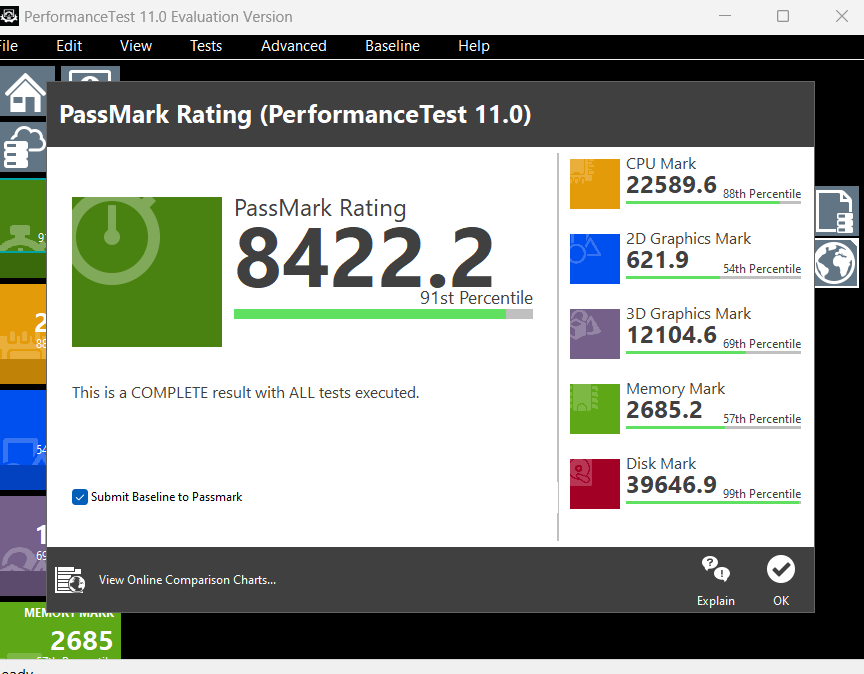
Task: Click the 3D Graphics Mark percentile bar
Action: tap(713, 352)
